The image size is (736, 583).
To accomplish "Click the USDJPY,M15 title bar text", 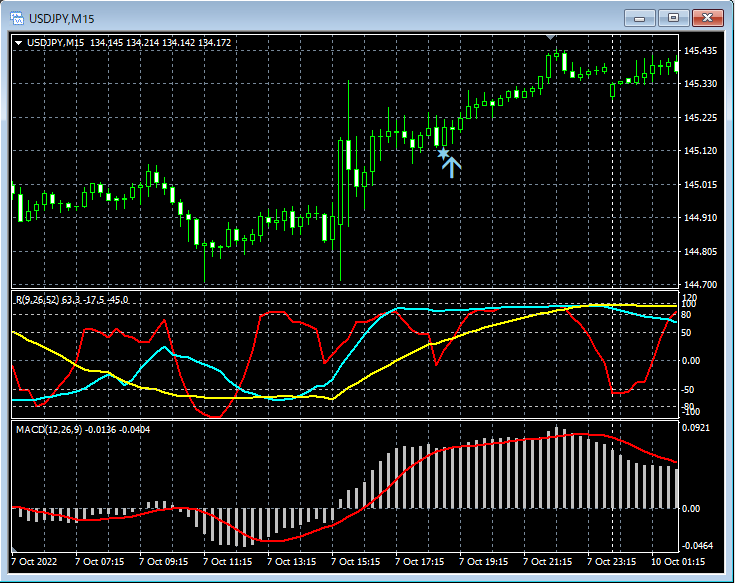I will pyautogui.click(x=63, y=18).
